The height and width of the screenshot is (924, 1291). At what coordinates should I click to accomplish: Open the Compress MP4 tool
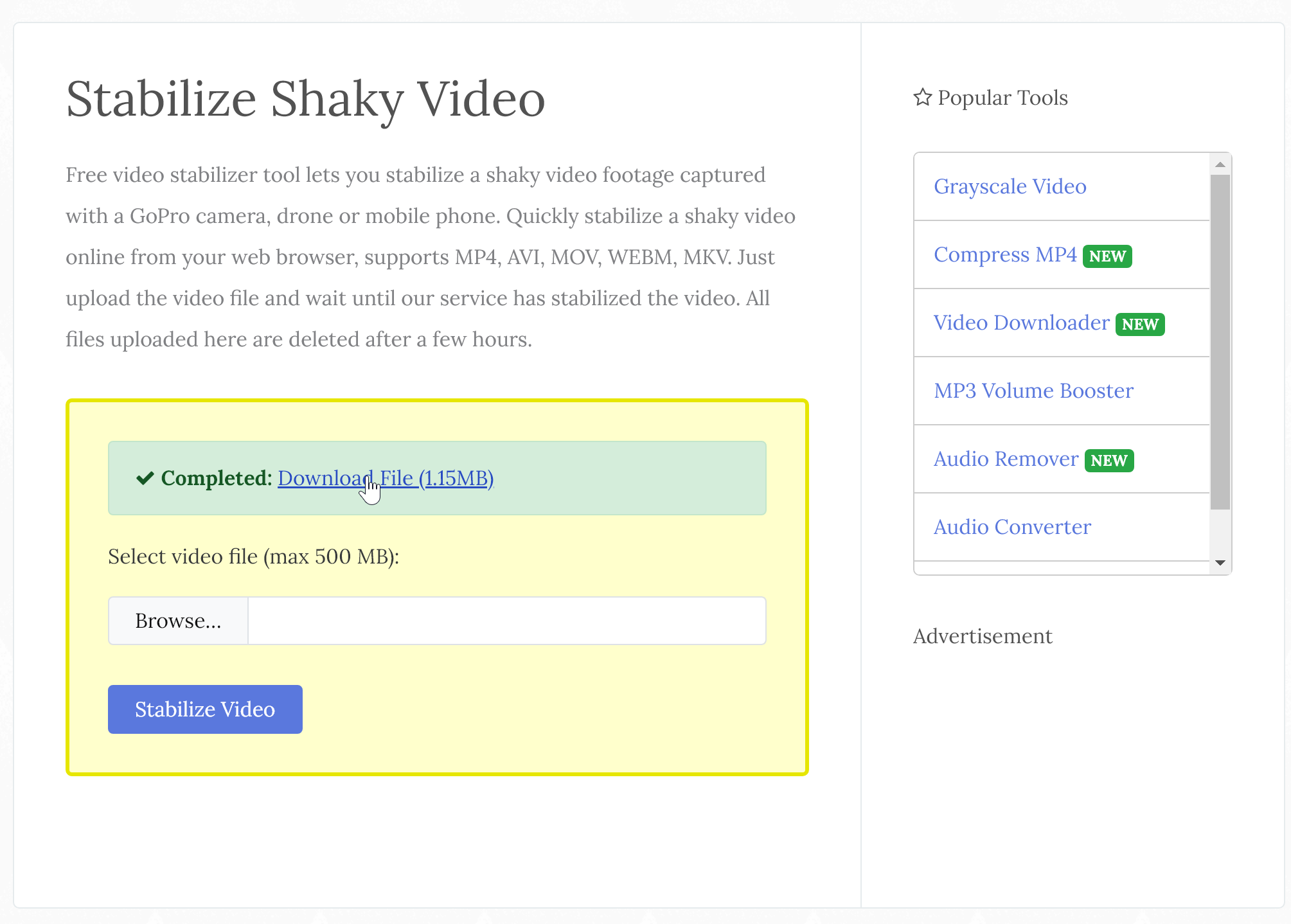1004,254
